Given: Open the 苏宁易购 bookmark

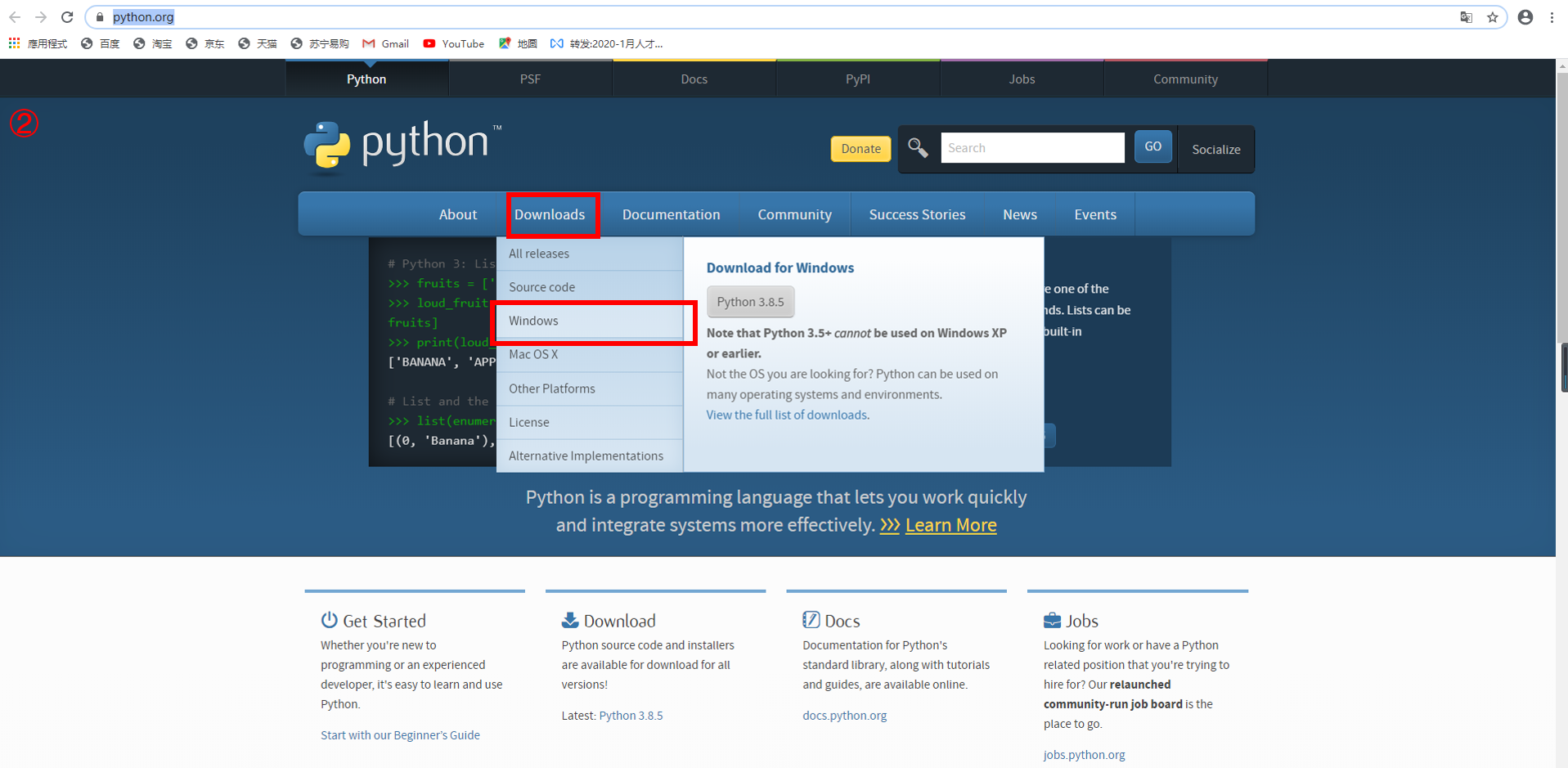Looking at the screenshot, I should click(x=320, y=43).
